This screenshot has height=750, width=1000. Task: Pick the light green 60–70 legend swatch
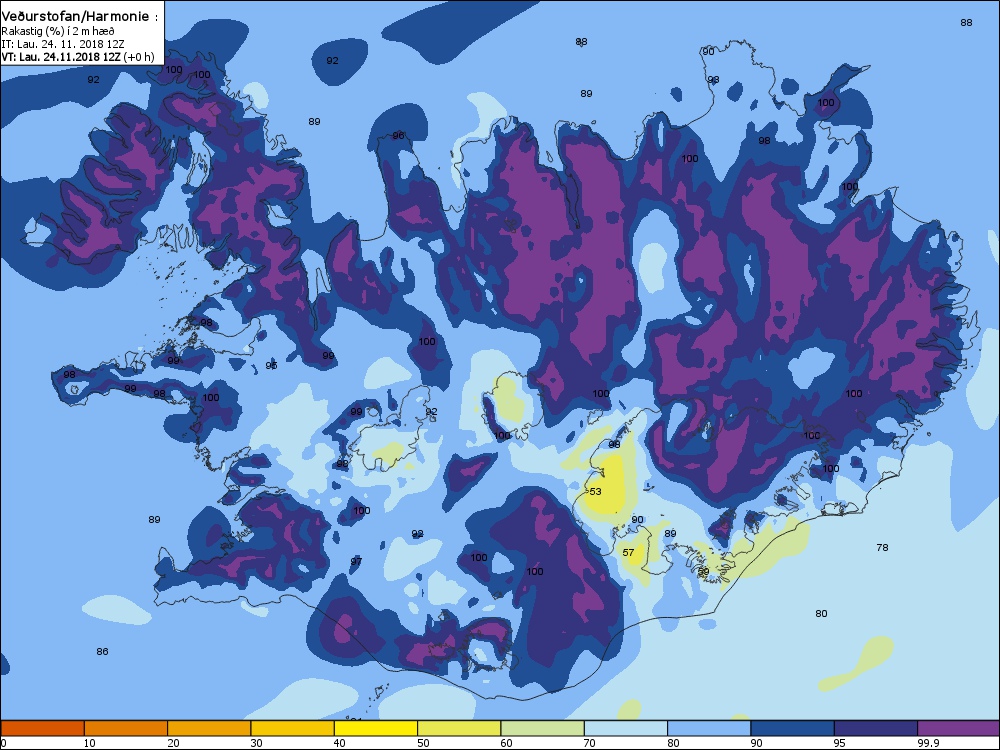543,728
